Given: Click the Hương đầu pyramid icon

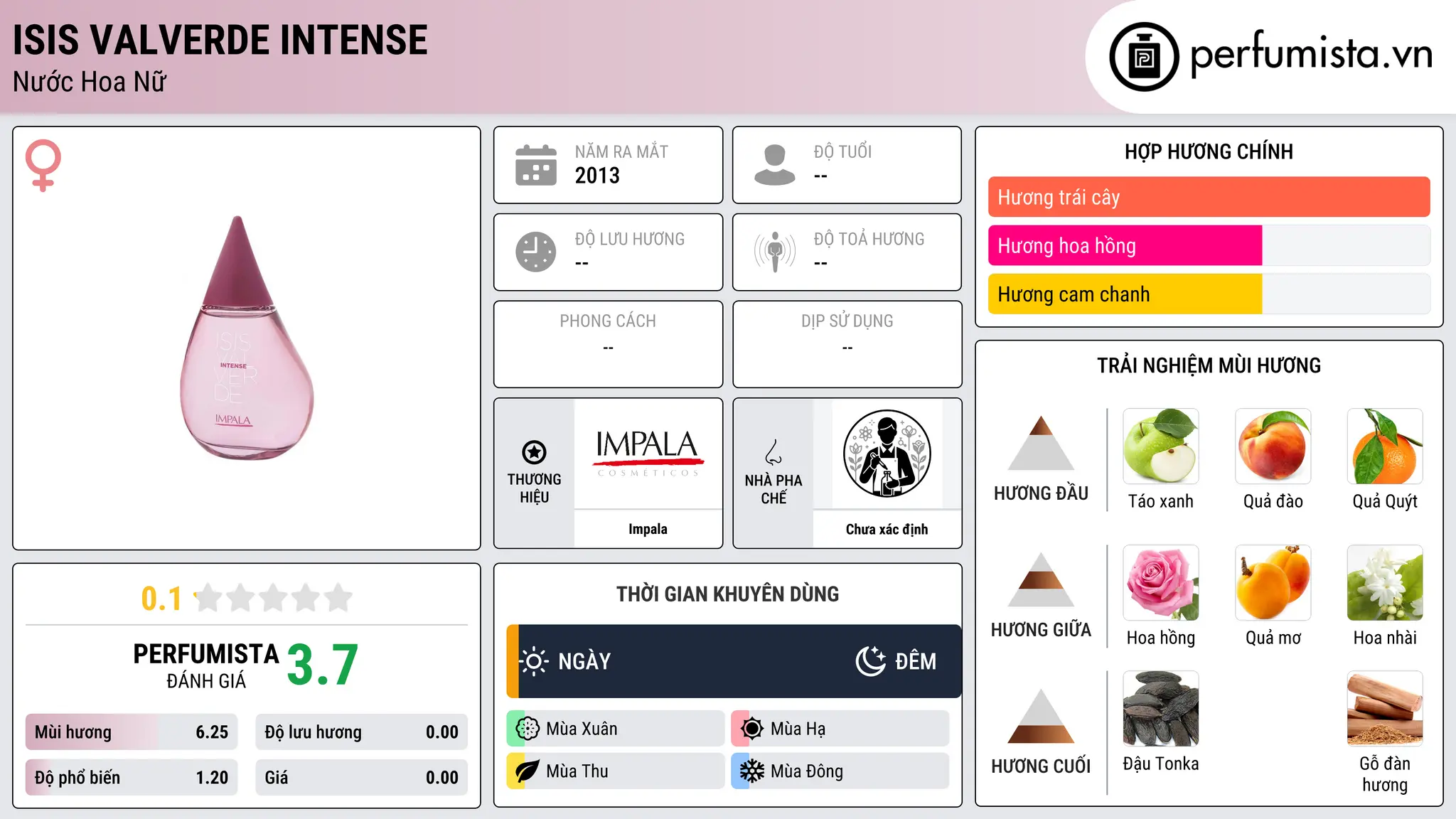Looking at the screenshot, I should point(1041,443).
